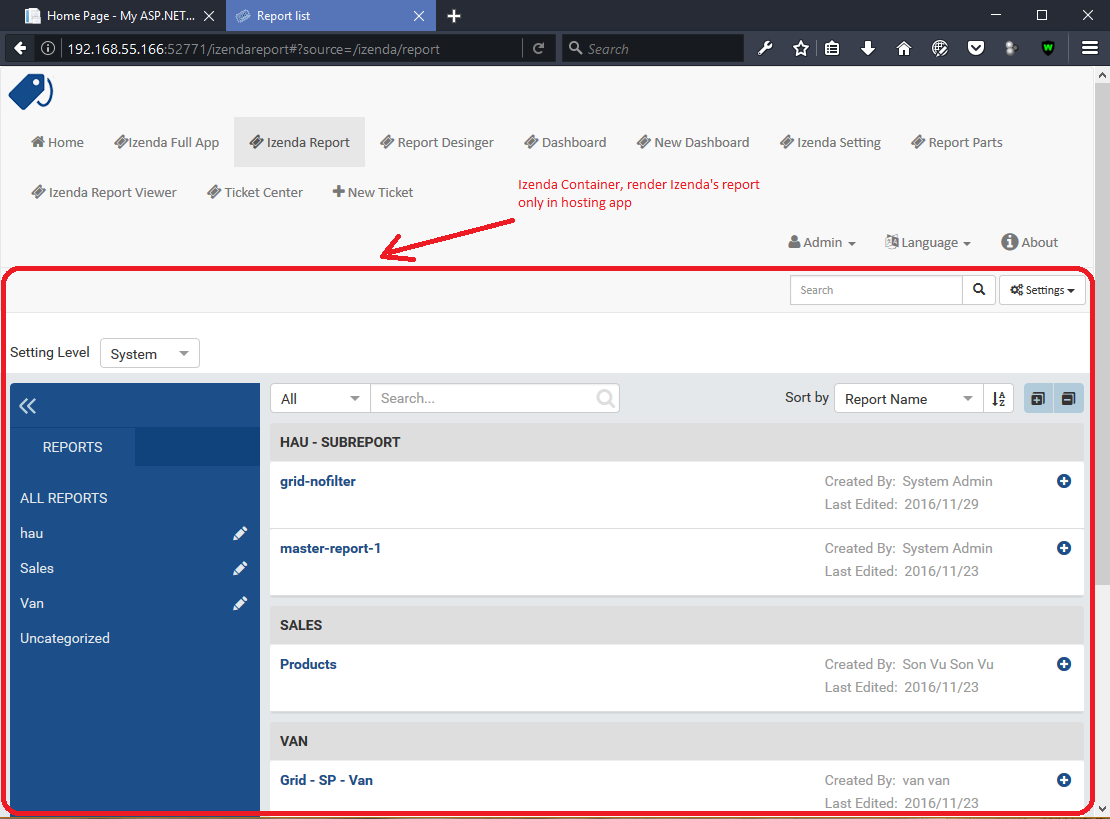Open the Products report link
Viewport: 1110px width, 819px height.
[308, 664]
